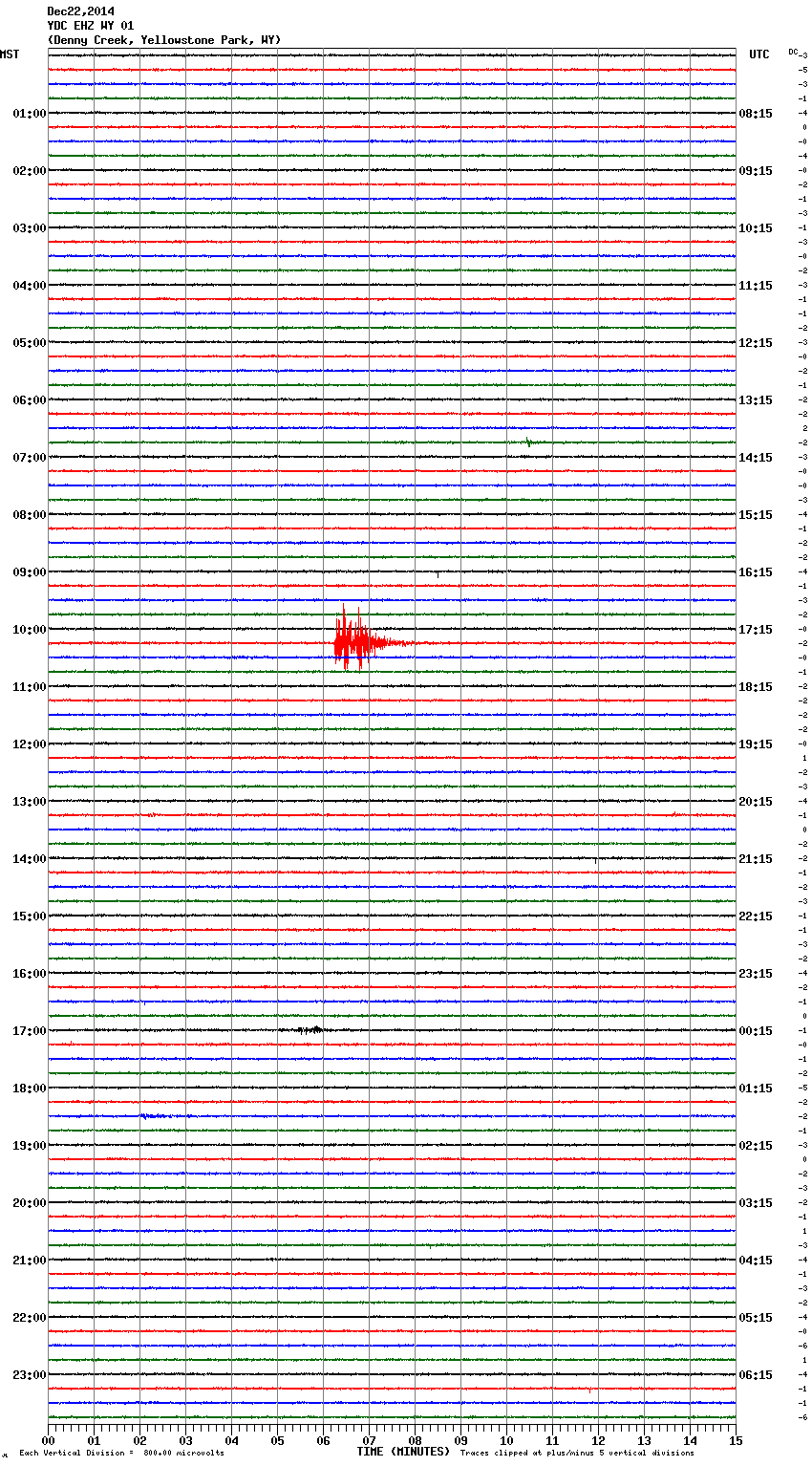Image resolution: width=812 pixels, height=1466 pixels.
Task: Click the 11:15 UTC time label
Action: point(756,286)
